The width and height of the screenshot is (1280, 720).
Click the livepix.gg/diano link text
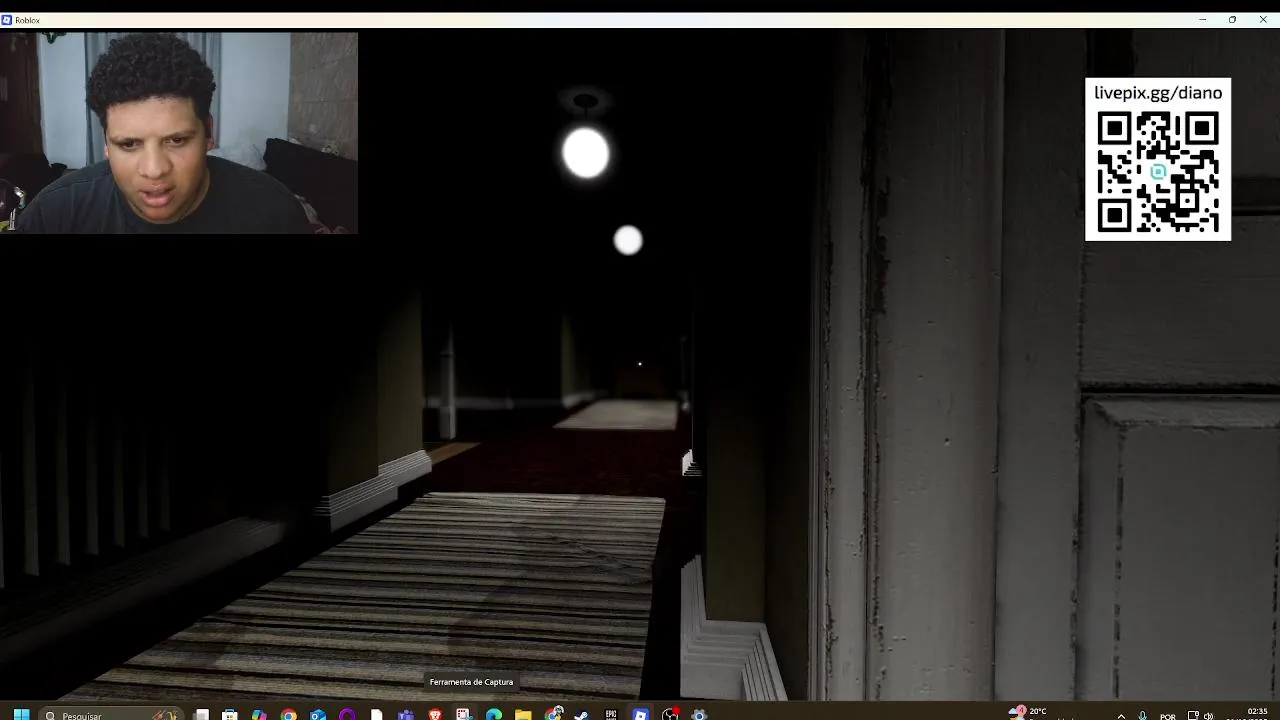click(1158, 93)
